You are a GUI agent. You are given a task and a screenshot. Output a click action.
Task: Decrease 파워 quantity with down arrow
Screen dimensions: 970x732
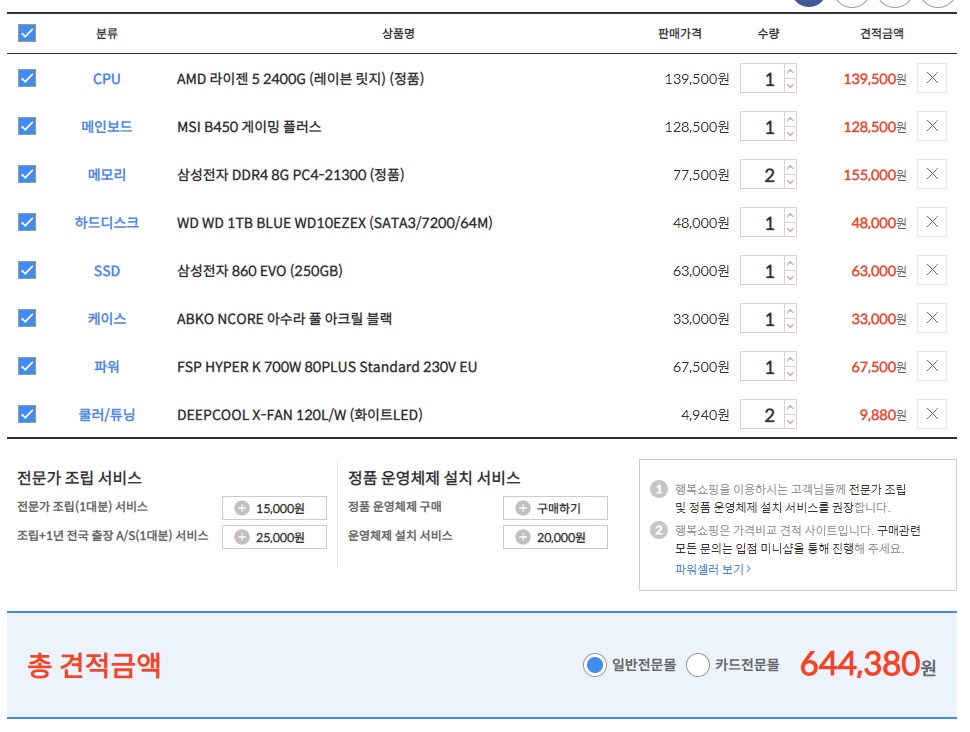click(790, 373)
